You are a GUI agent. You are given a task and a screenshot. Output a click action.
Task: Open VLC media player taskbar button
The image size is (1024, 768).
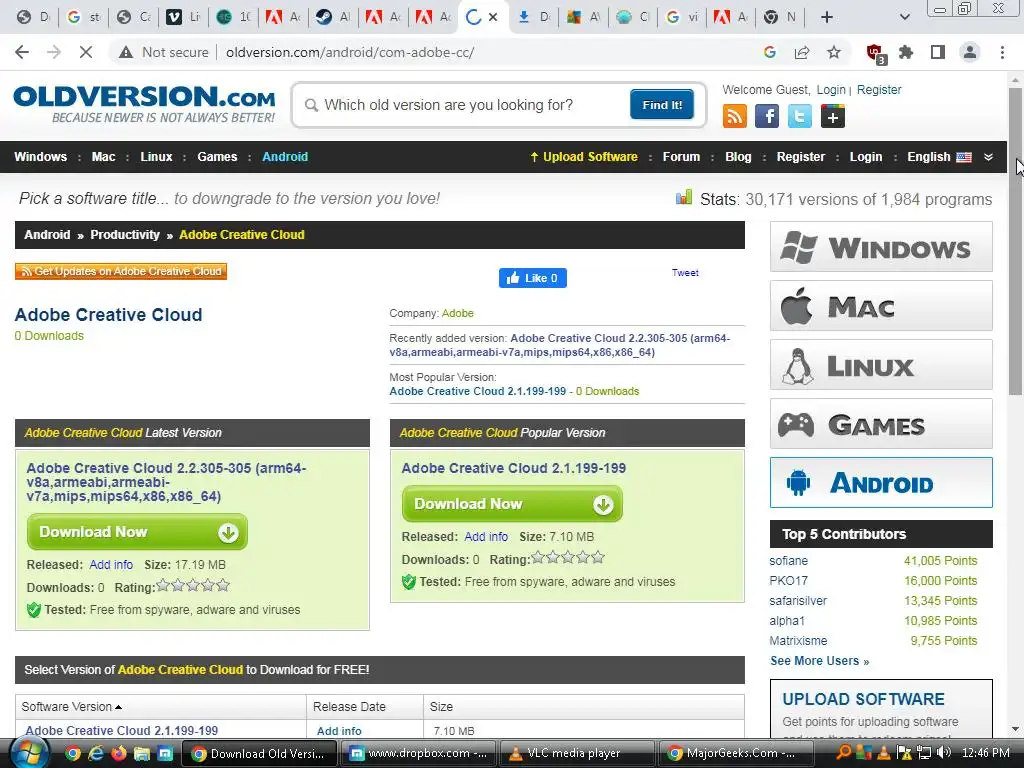pyautogui.click(x=576, y=753)
